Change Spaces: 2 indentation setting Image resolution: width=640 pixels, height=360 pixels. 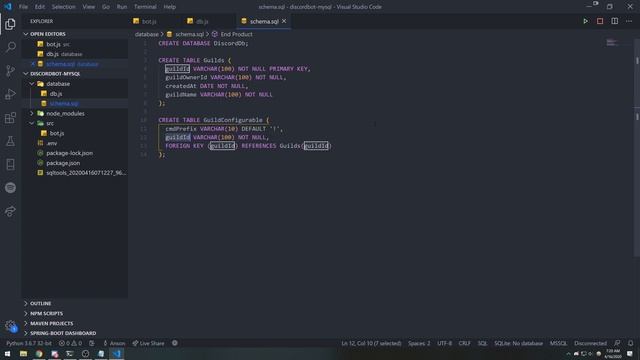point(419,343)
